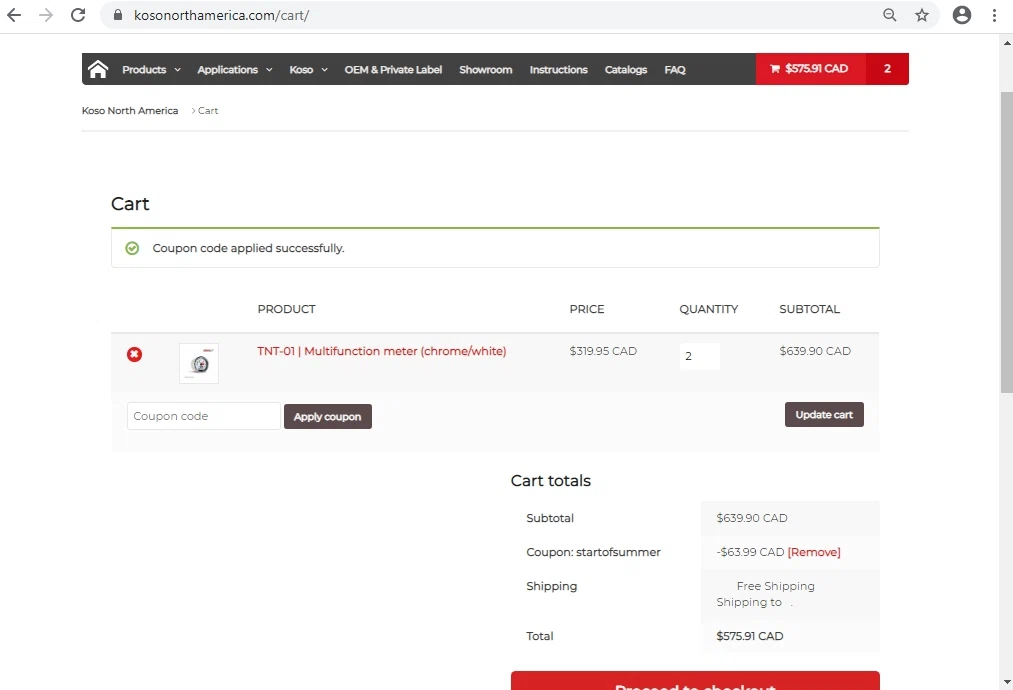The height and width of the screenshot is (690, 1013).
Task: Select the Total amount $575.91 CAD
Action: point(749,636)
